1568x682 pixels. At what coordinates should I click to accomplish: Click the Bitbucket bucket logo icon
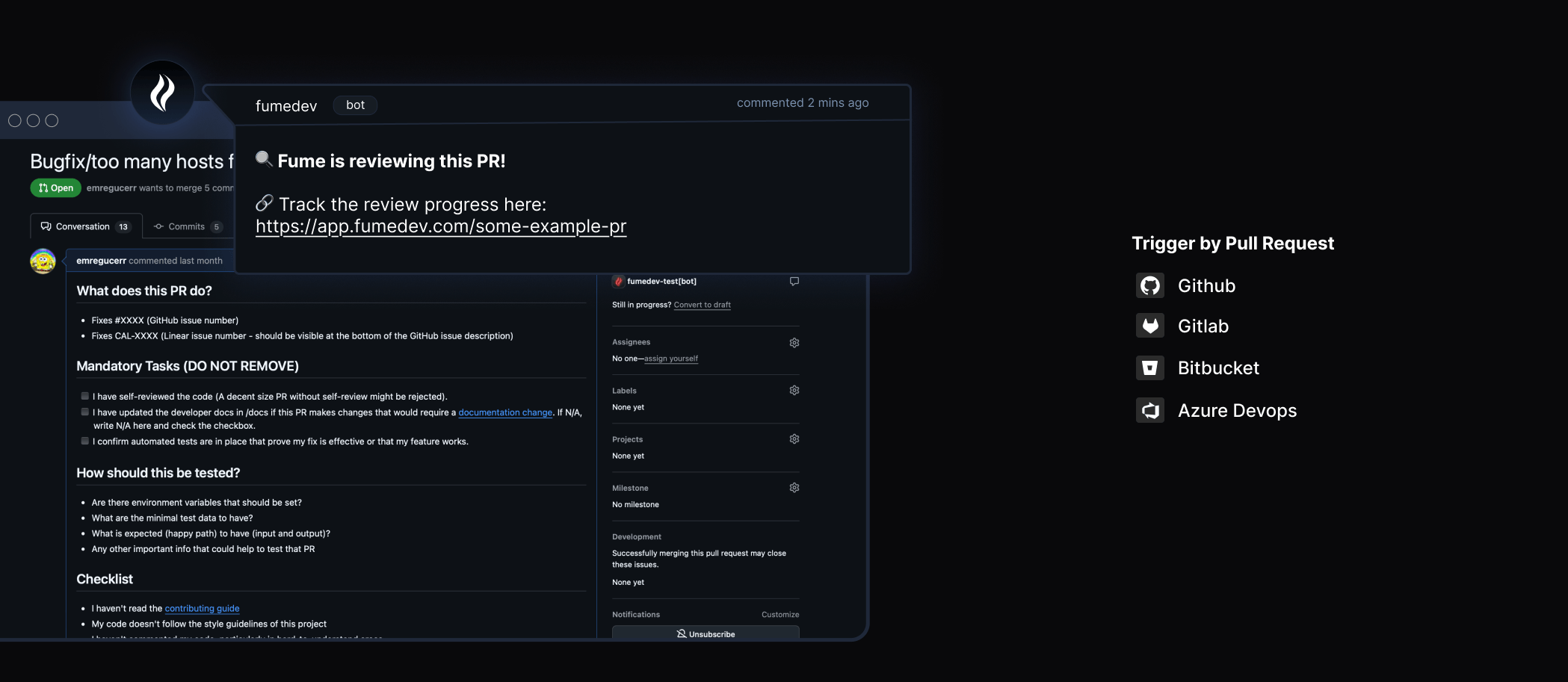coord(1150,368)
